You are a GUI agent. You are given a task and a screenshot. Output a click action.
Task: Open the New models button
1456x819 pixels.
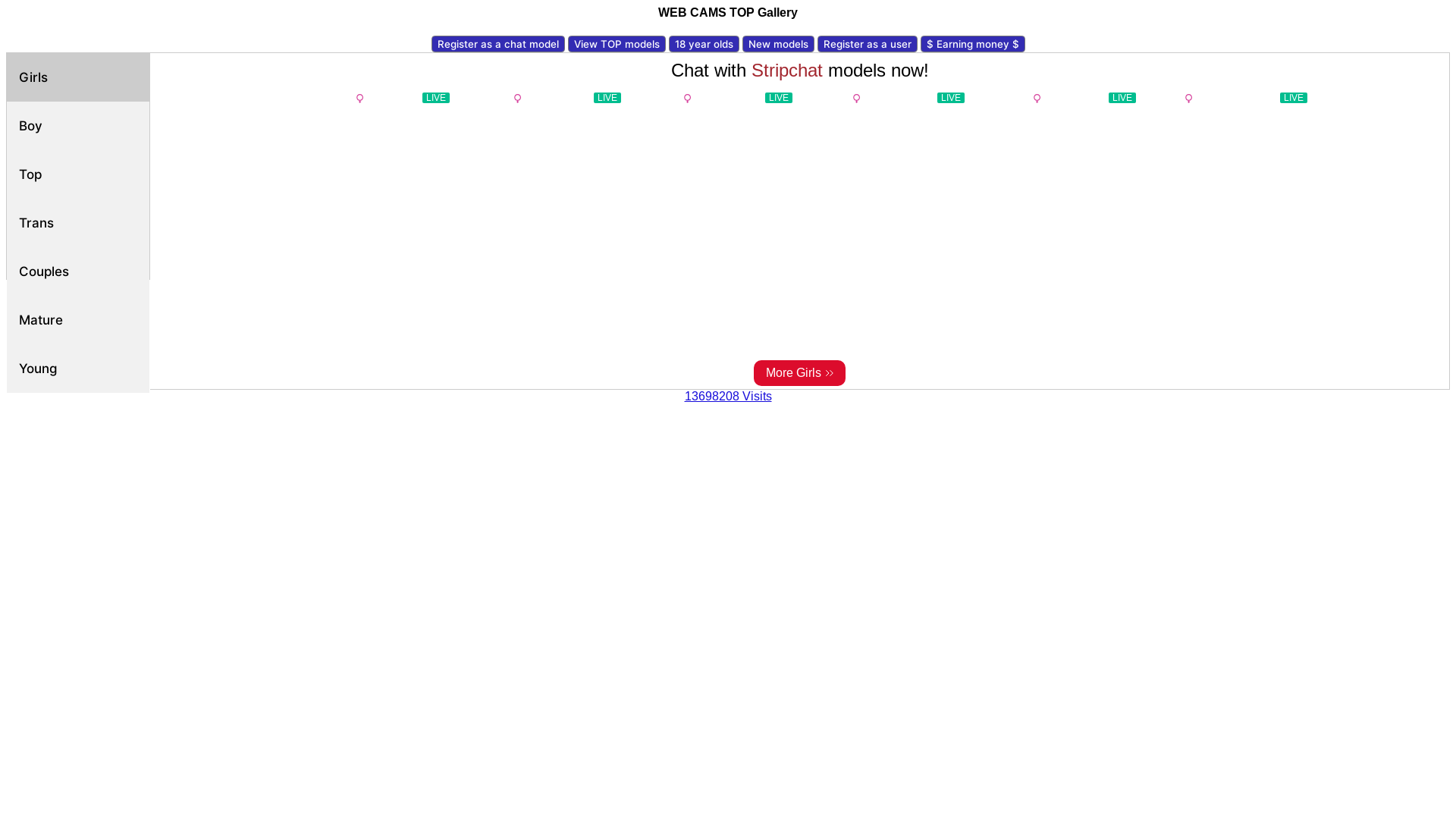778,44
